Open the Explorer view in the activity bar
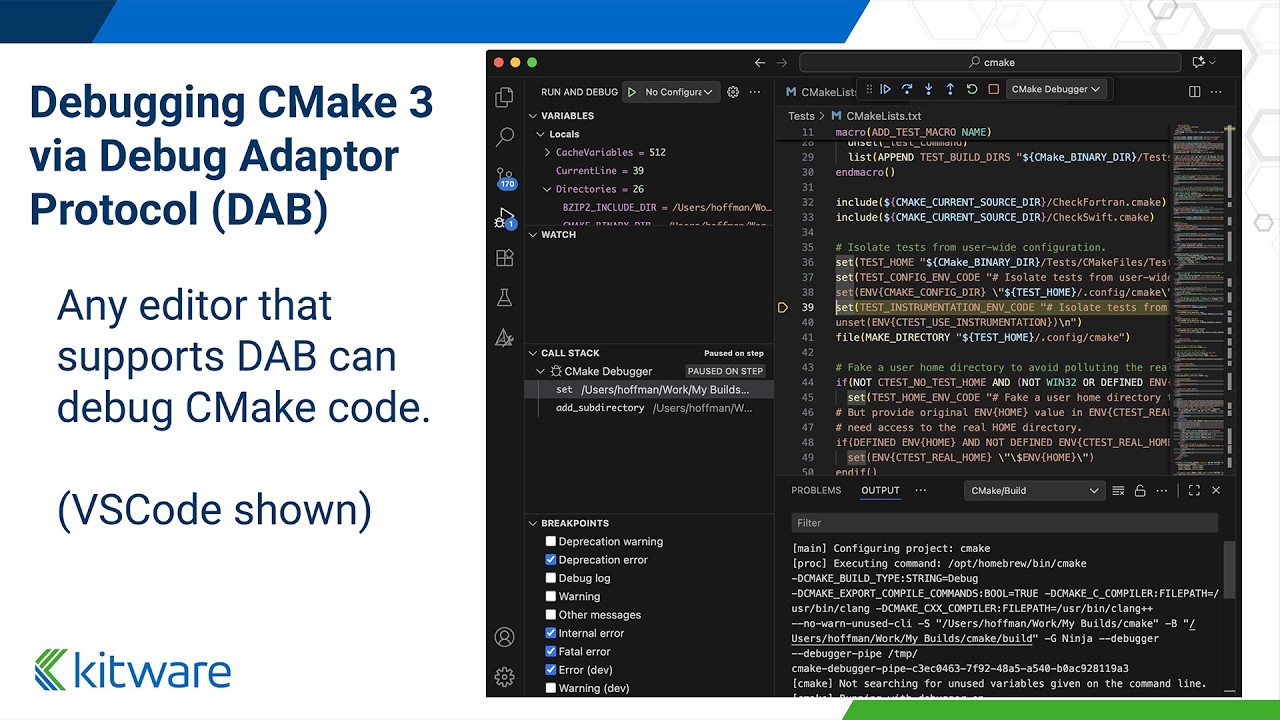Image resolution: width=1280 pixels, height=720 pixels. [505, 97]
